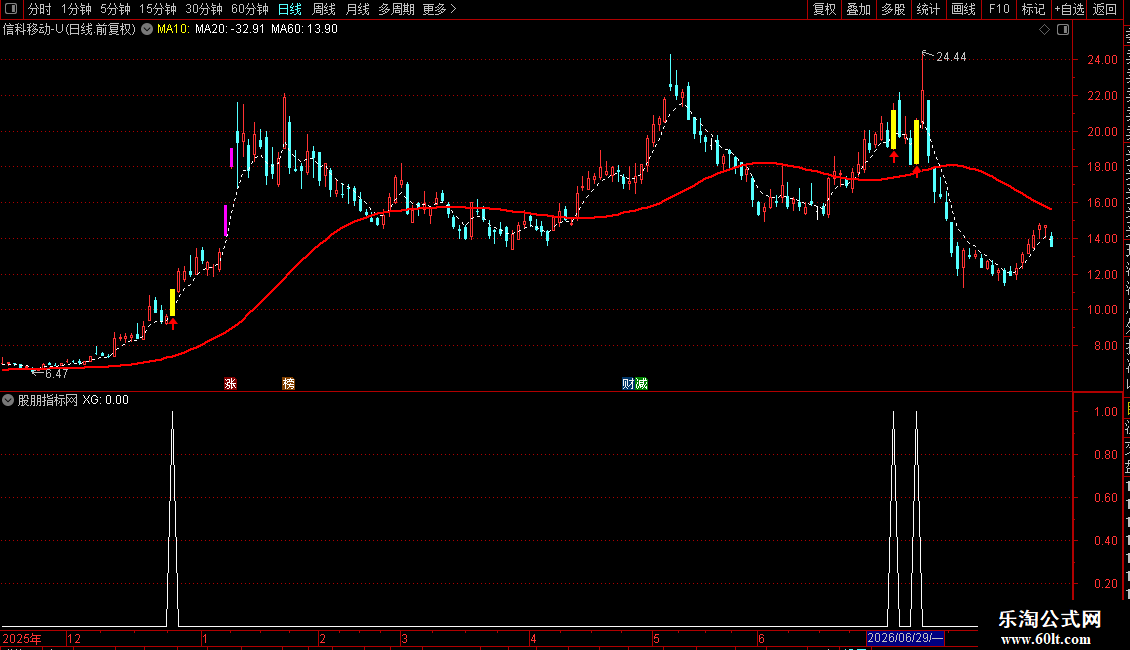Click the 张 event marker icon

(x=231, y=383)
